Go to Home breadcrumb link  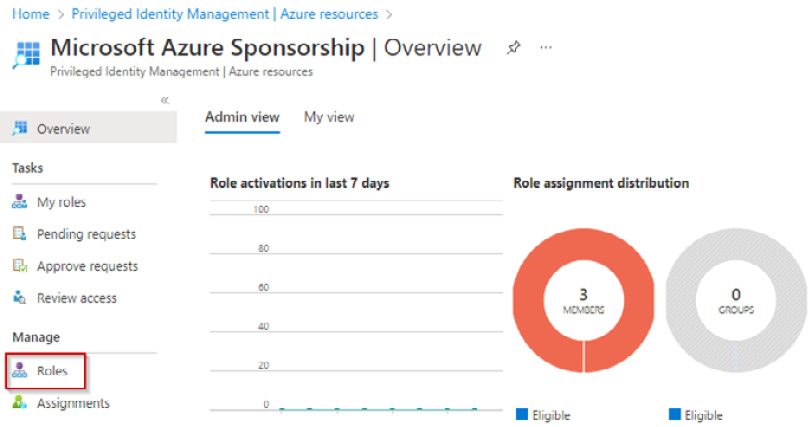tap(31, 14)
